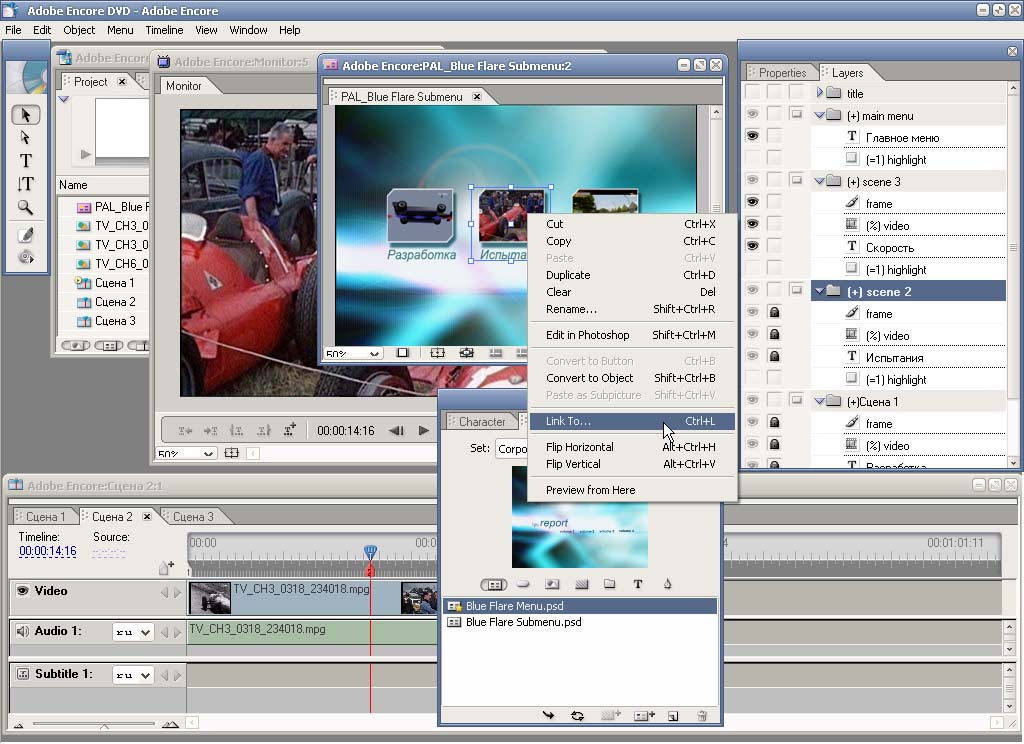The width and height of the screenshot is (1024, 744).
Task: Select the Zoom magnifier tool
Action: (26, 208)
